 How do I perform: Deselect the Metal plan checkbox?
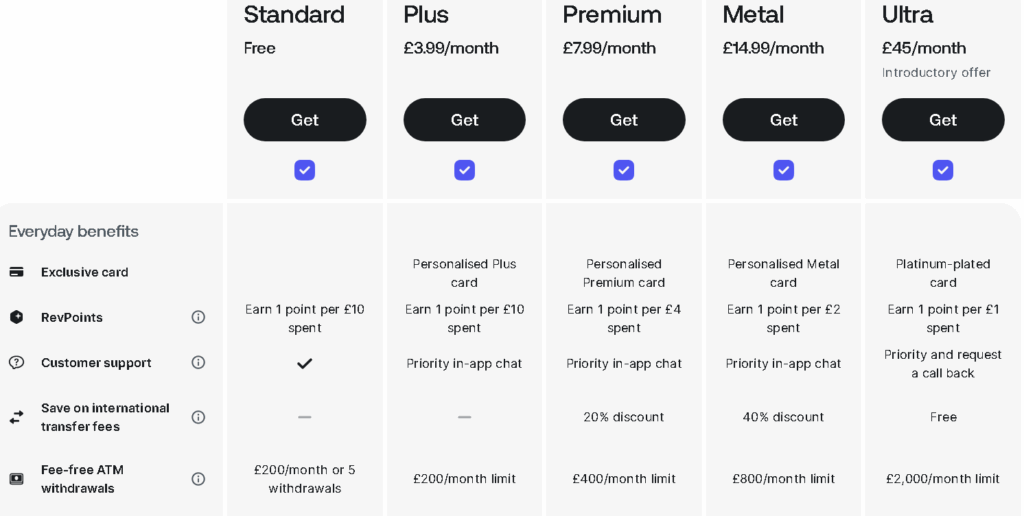point(783,170)
